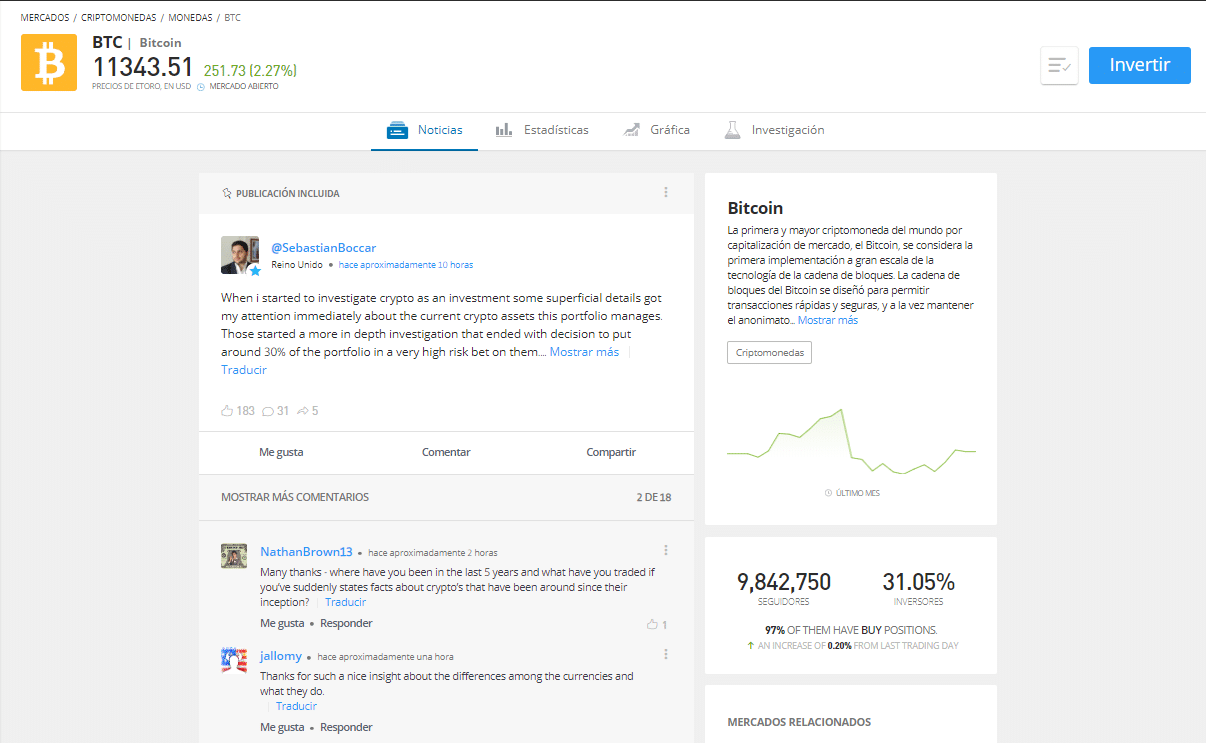Switch to the Noticias tab
Viewport: 1206px width, 743px height.
tap(424, 130)
